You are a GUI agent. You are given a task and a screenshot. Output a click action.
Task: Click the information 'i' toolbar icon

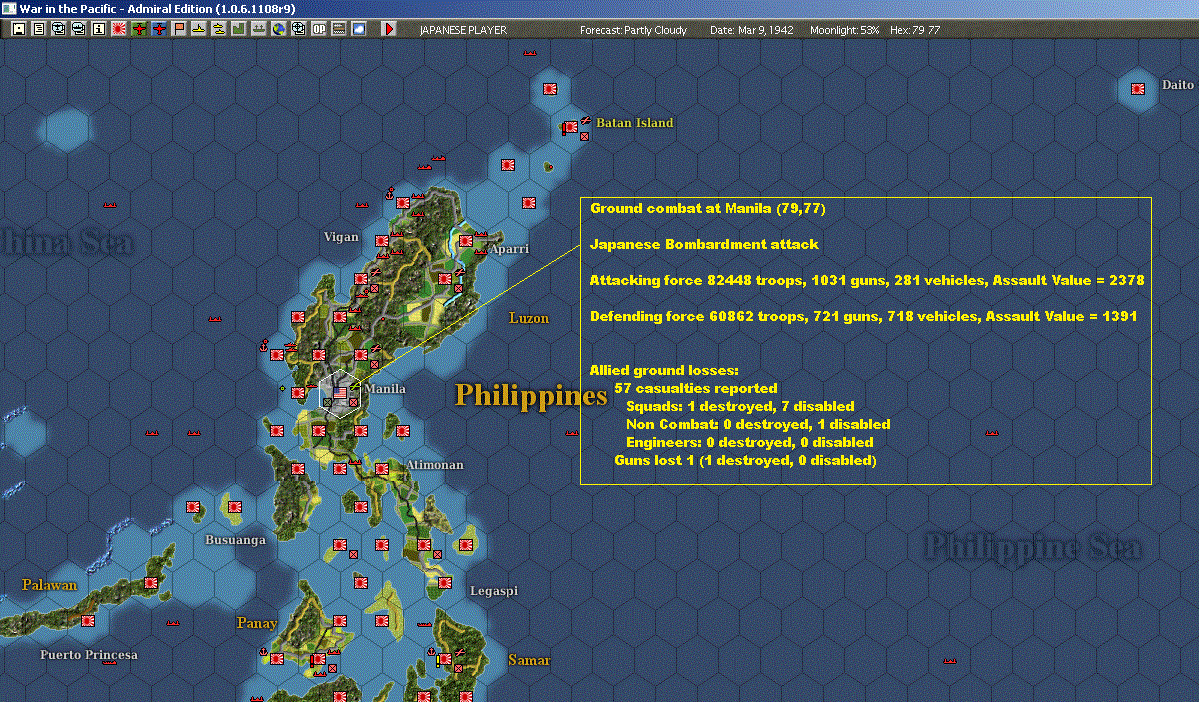click(99, 29)
